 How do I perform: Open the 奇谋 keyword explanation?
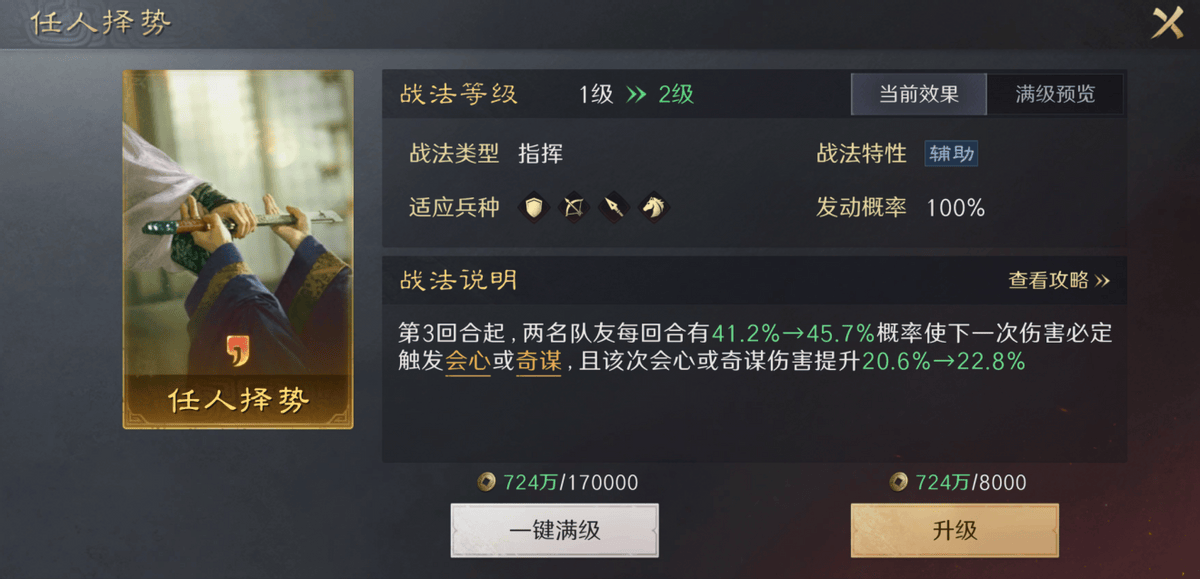click(538, 362)
